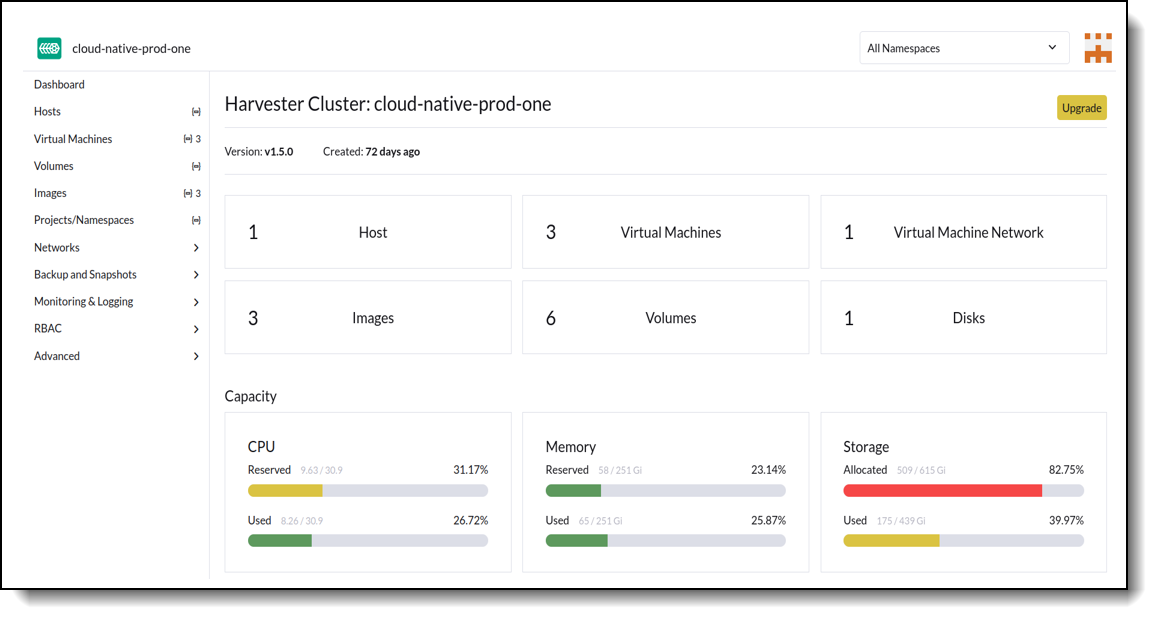Click the CPU card heading
Viewport: 1158px width, 620px height.
(261, 447)
